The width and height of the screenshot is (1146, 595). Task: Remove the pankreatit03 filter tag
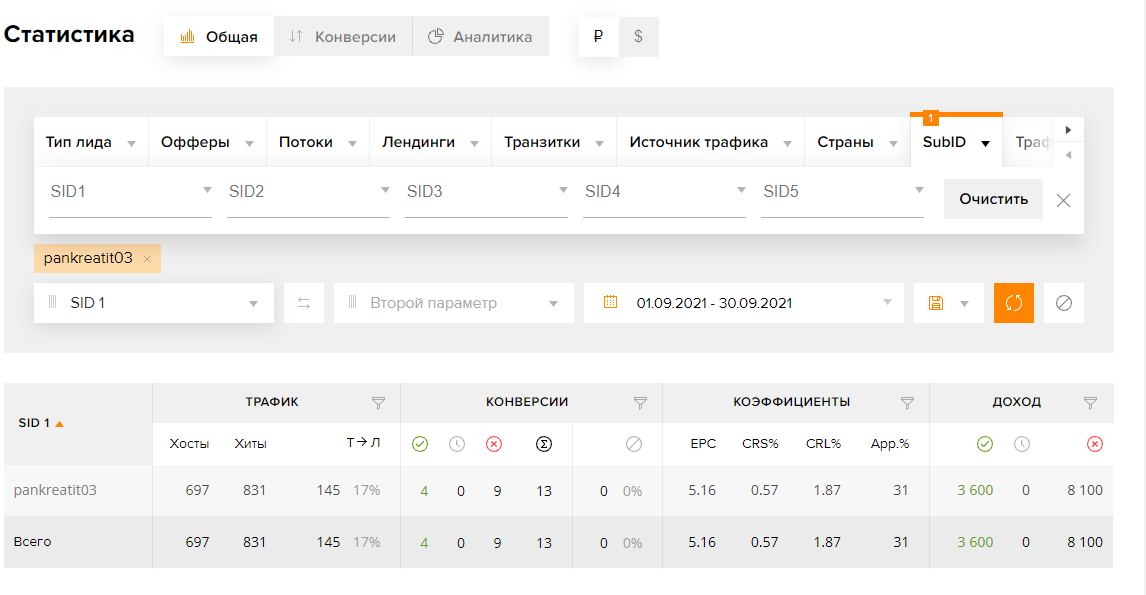tap(147, 259)
